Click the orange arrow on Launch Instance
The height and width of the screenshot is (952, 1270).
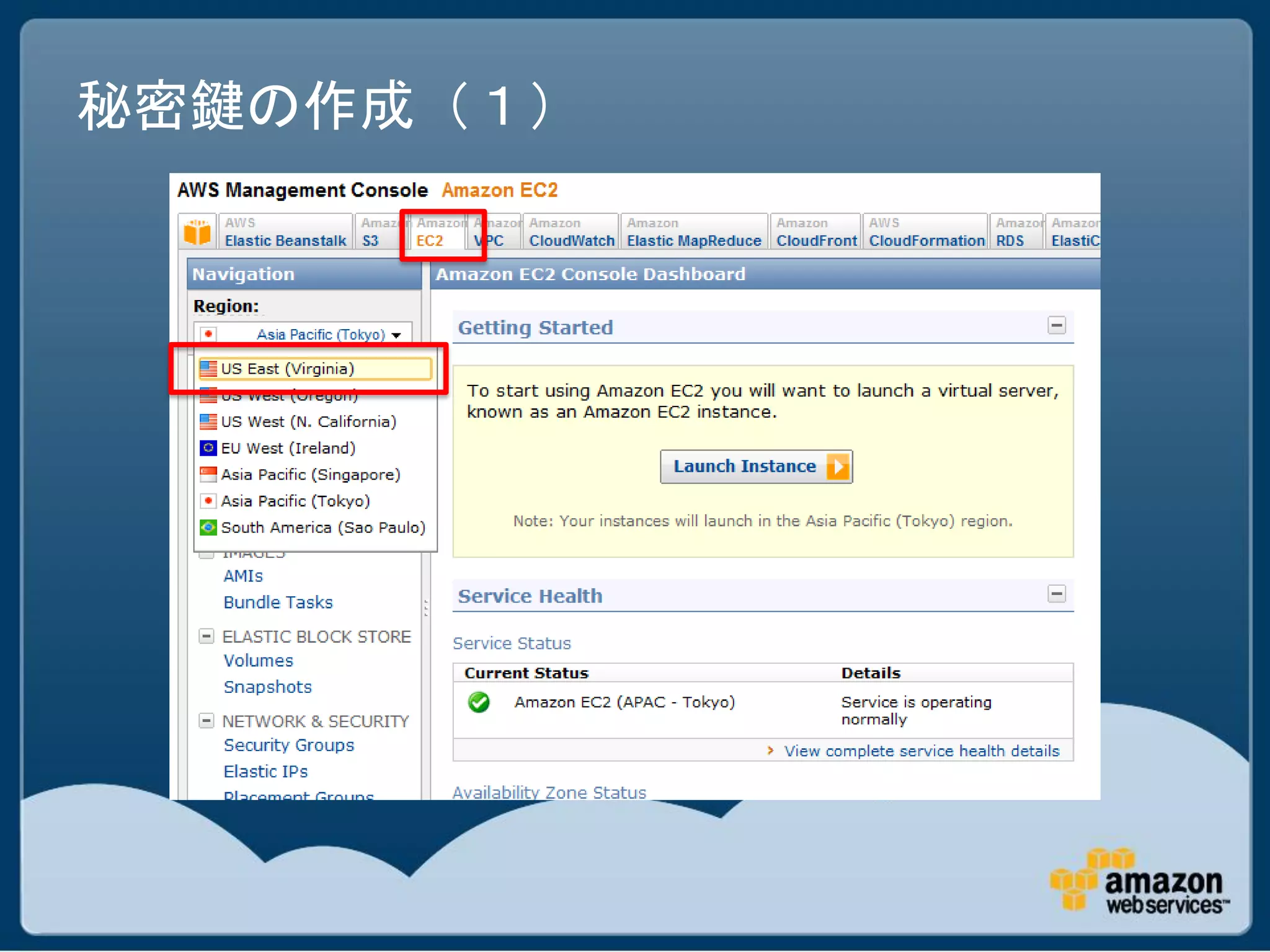838,467
